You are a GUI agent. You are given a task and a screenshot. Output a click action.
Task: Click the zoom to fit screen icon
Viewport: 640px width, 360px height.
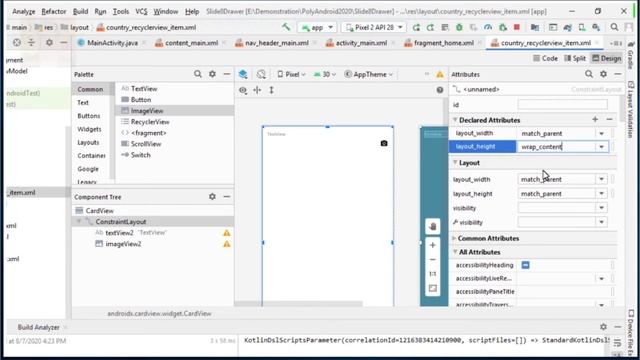click(x=433, y=289)
